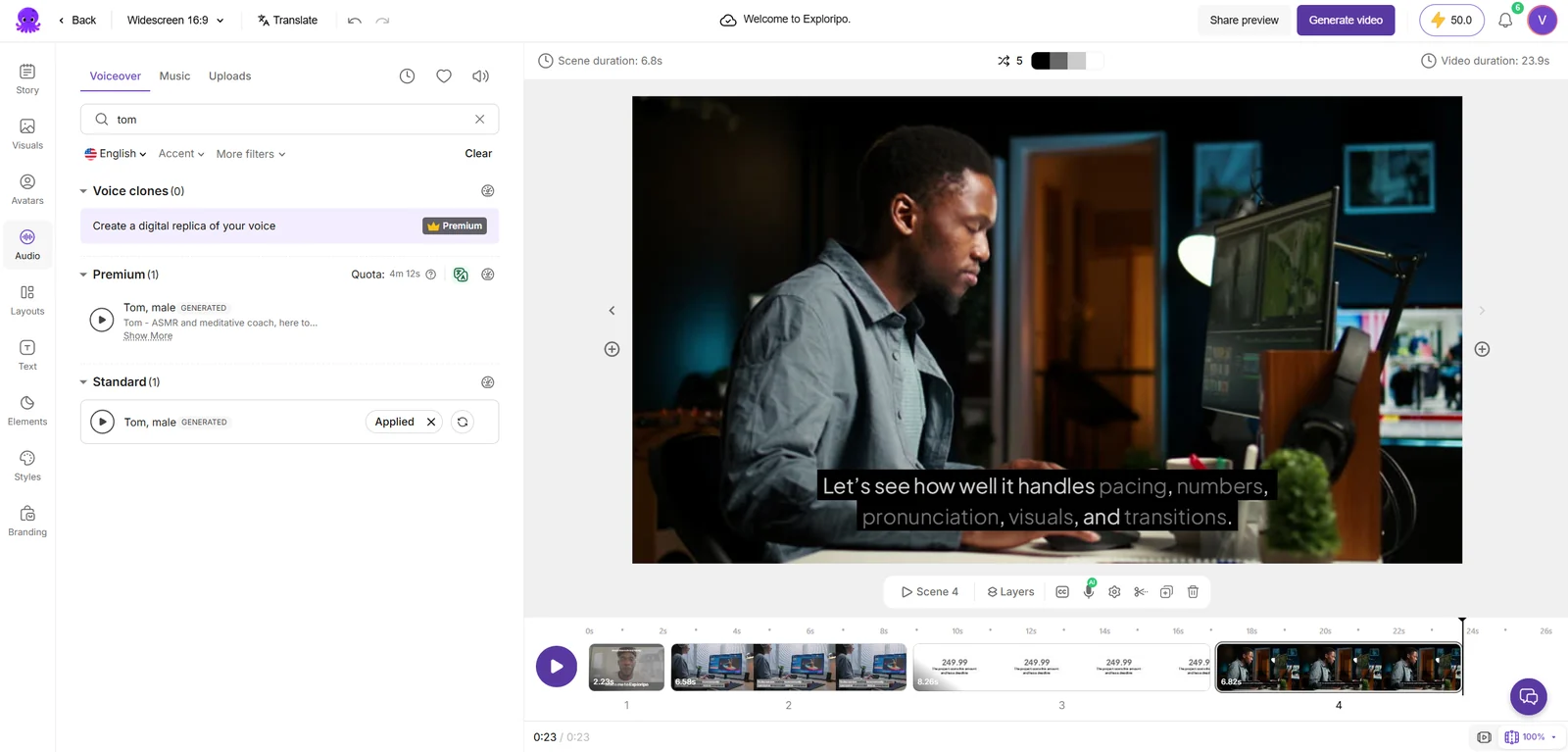Show favorite voices (heart icon)
This screenshot has width=1568, height=752.
click(x=444, y=76)
